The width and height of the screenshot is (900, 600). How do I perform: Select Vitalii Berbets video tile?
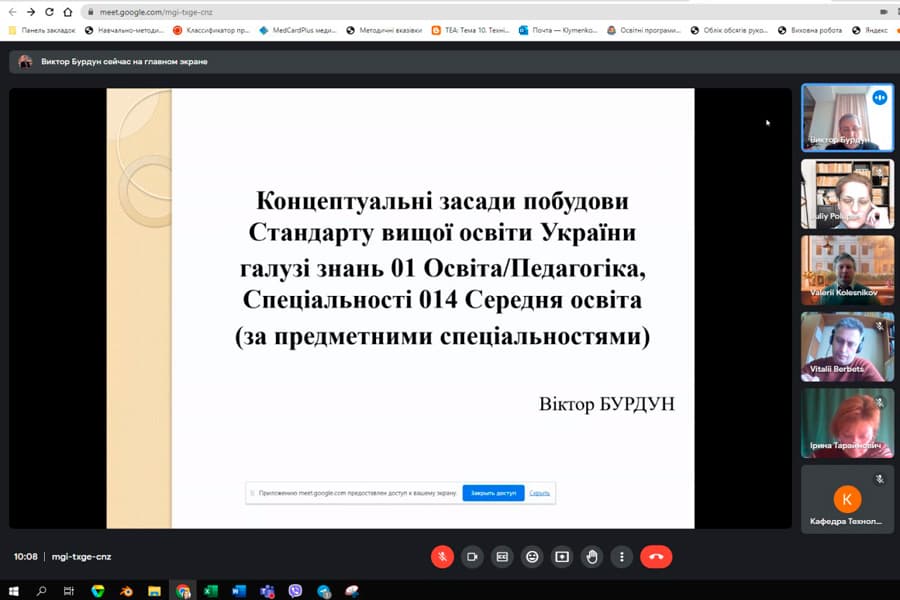click(x=847, y=347)
